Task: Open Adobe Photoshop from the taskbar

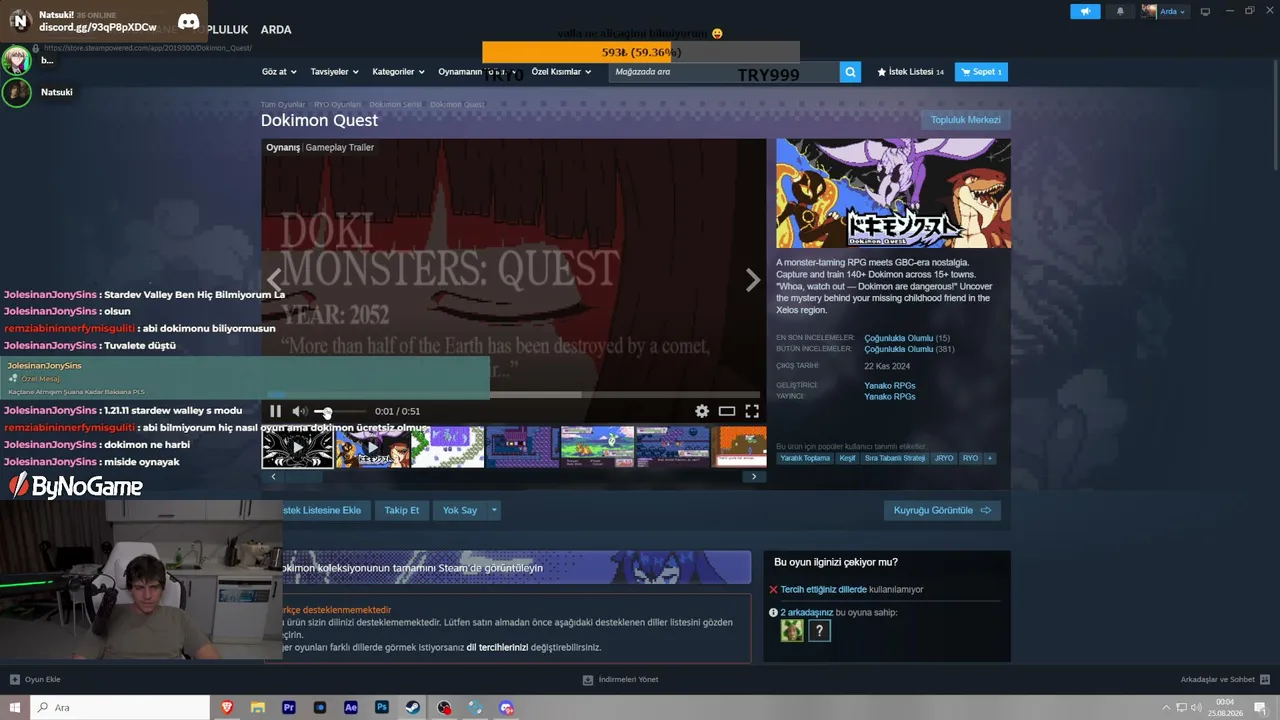Action: (382, 707)
